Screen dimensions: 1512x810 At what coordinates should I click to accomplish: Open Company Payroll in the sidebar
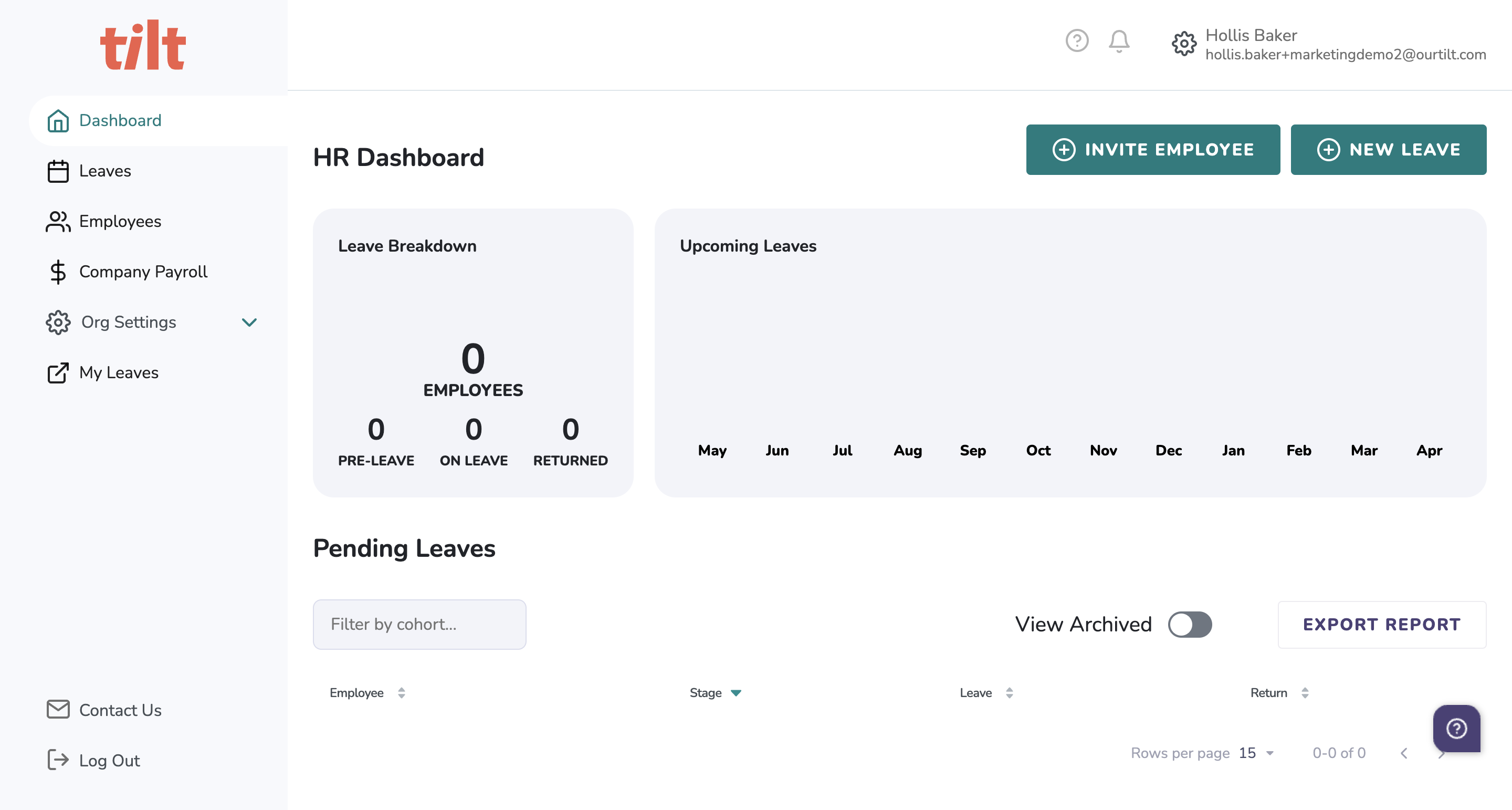click(143, 272)
